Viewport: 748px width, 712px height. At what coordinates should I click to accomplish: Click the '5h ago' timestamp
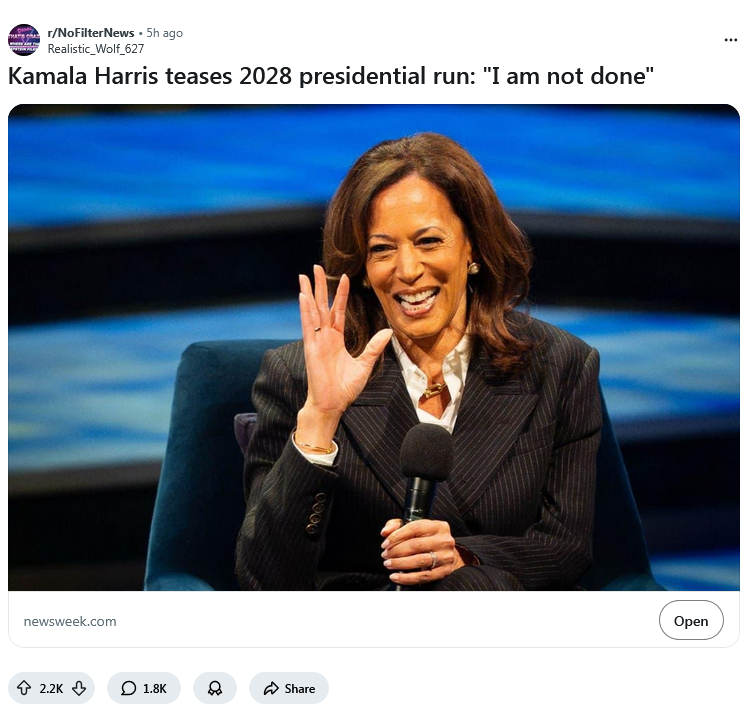coord(165,33)
